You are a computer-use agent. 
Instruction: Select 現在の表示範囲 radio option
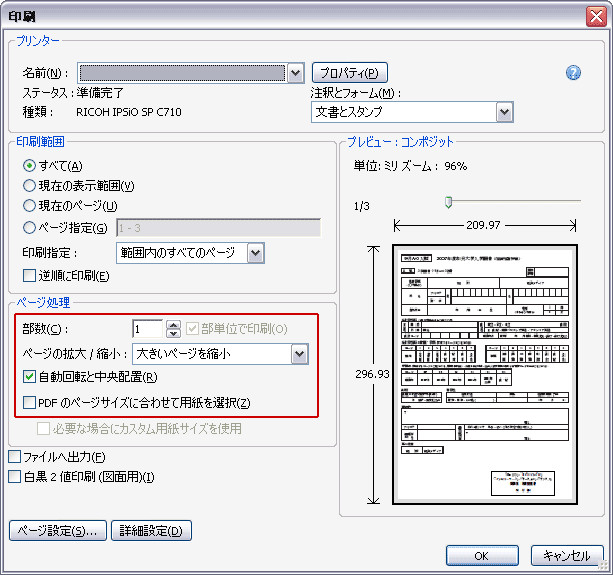click(x=29, y=185)
